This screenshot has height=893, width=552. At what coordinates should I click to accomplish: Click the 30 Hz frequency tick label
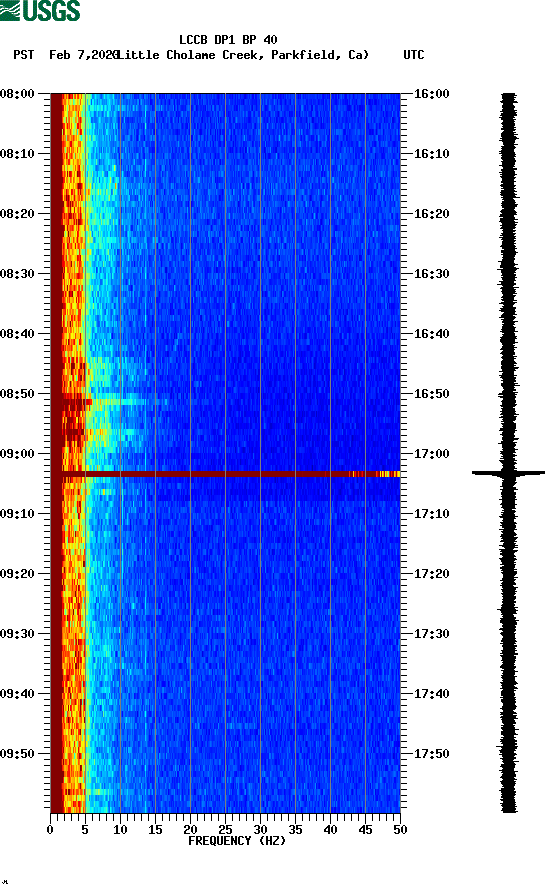[x=260, y=830]
